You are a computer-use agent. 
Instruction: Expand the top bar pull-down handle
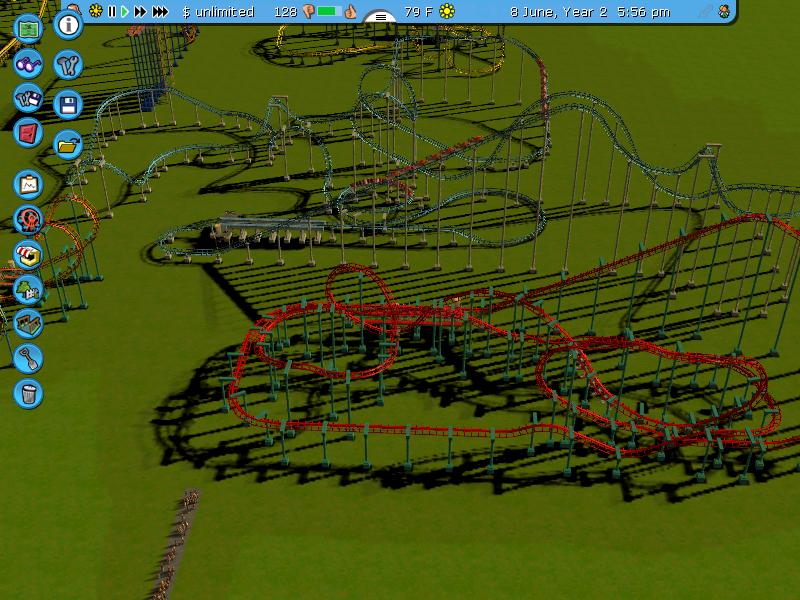pyautogui.click(x=381, y=17)
